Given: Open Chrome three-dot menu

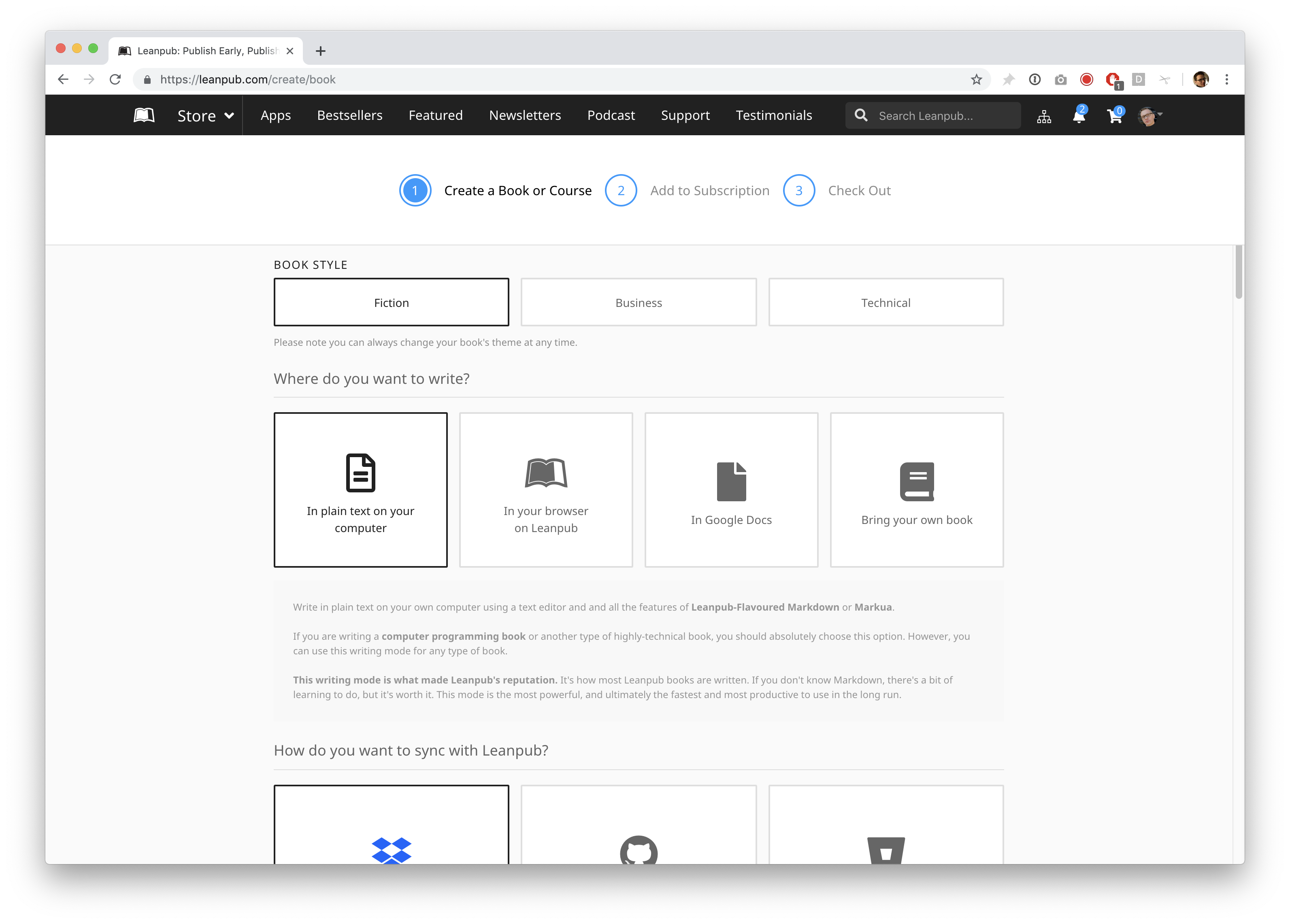Looking at the screenshot, I should click(x=1227, y=80).
